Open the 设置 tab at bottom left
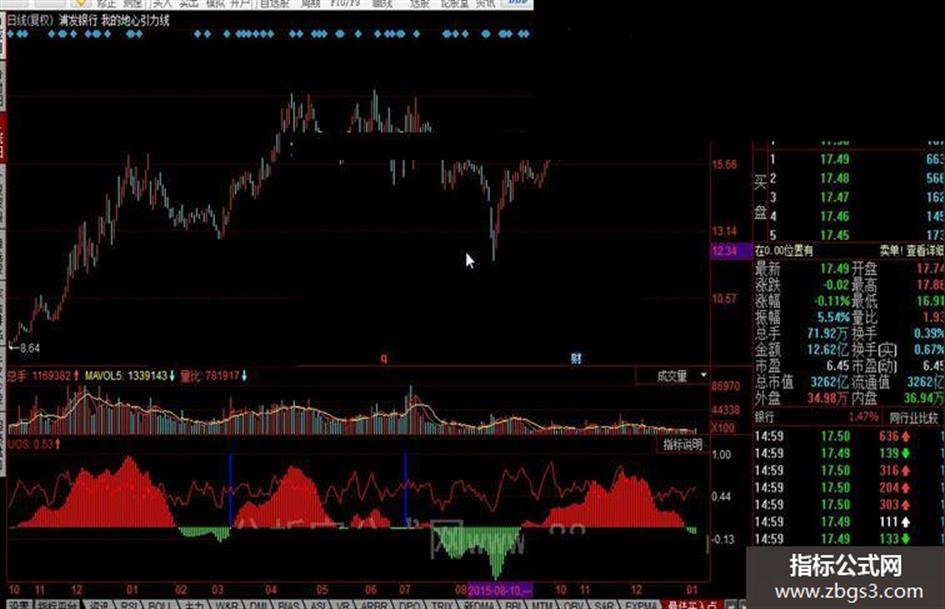 [19, 604]
